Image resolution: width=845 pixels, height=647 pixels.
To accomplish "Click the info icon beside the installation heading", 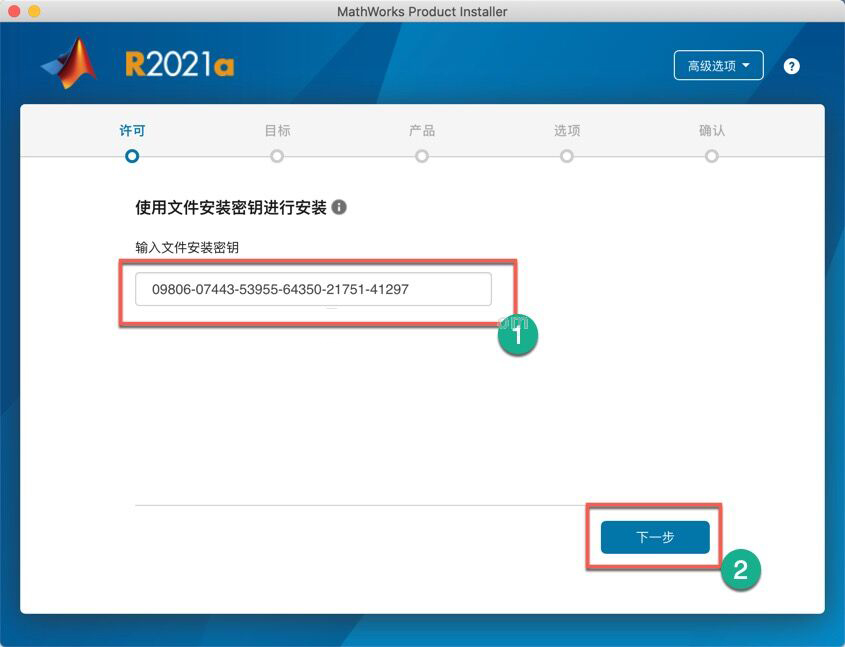I will coord(339,207).
